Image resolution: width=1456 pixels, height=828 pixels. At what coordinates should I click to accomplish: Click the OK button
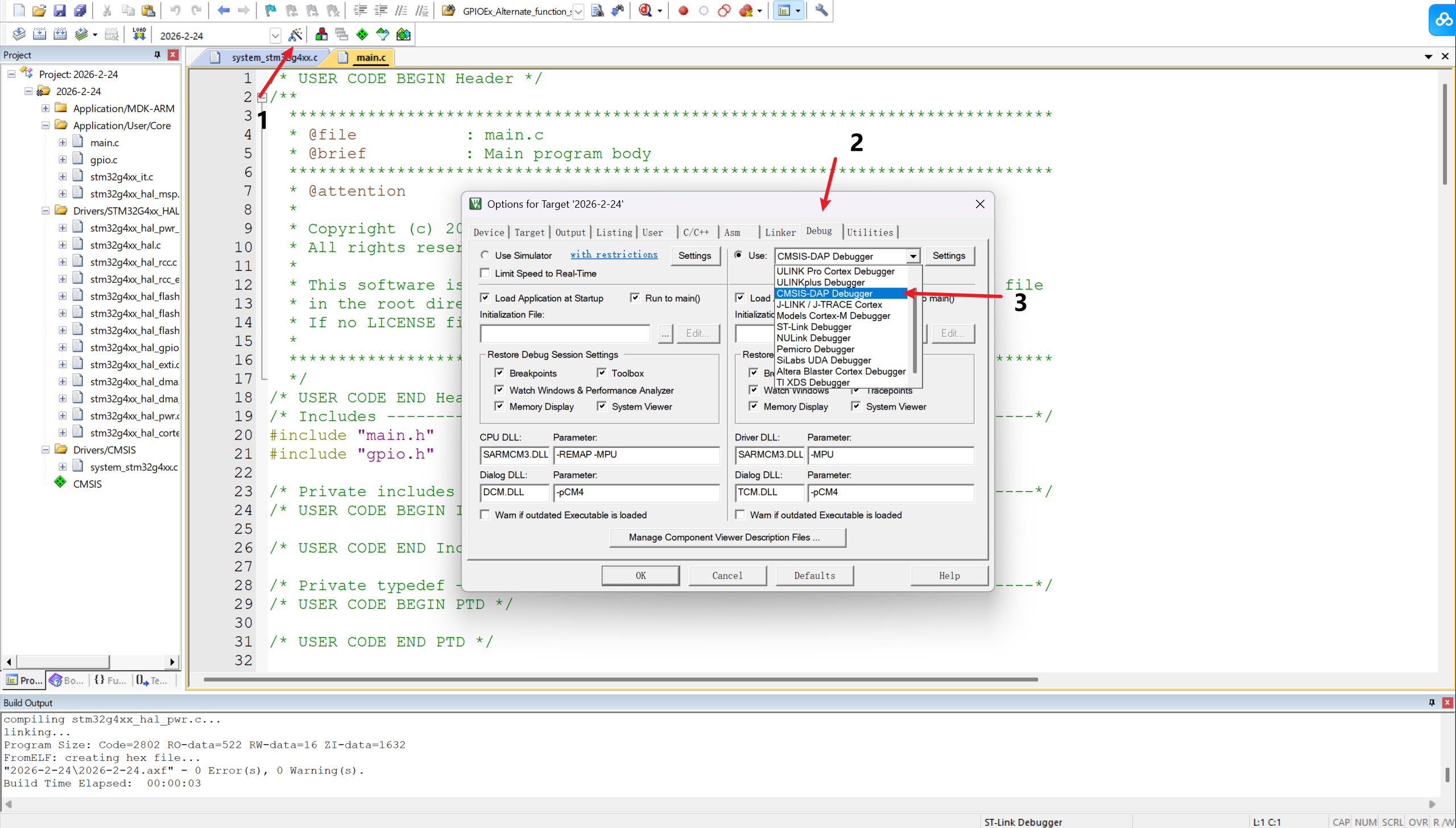click(x=640, y=575)
